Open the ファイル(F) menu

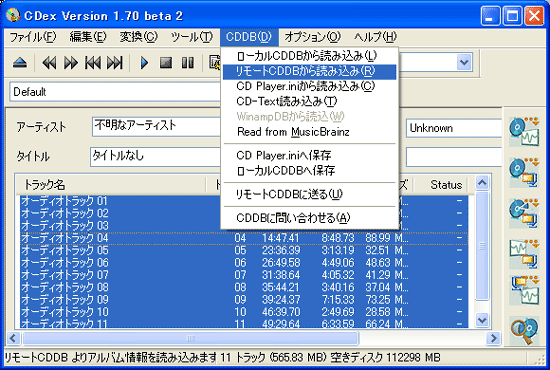[x=33, y=37]
